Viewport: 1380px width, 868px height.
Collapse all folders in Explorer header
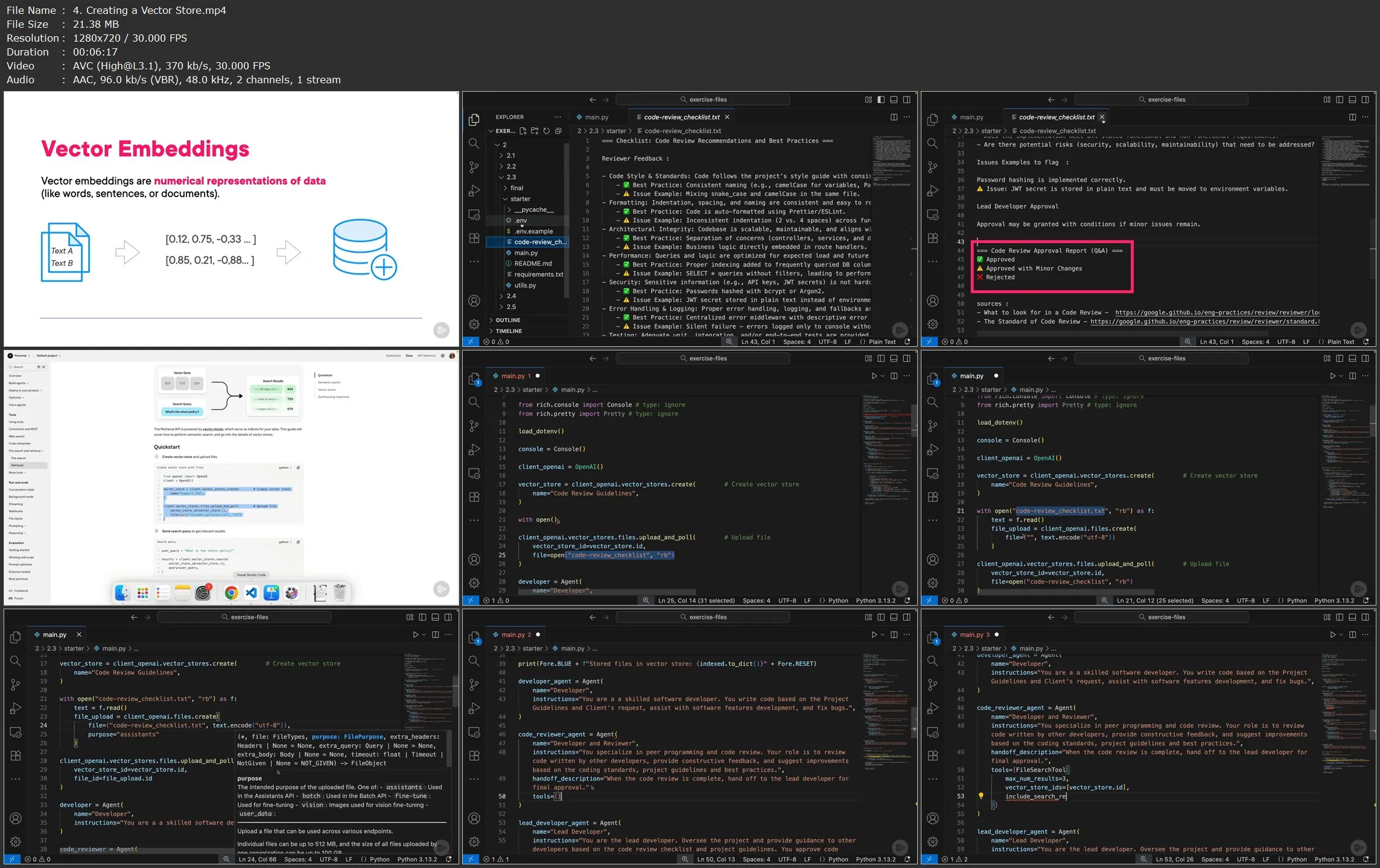tap(558, 131)
